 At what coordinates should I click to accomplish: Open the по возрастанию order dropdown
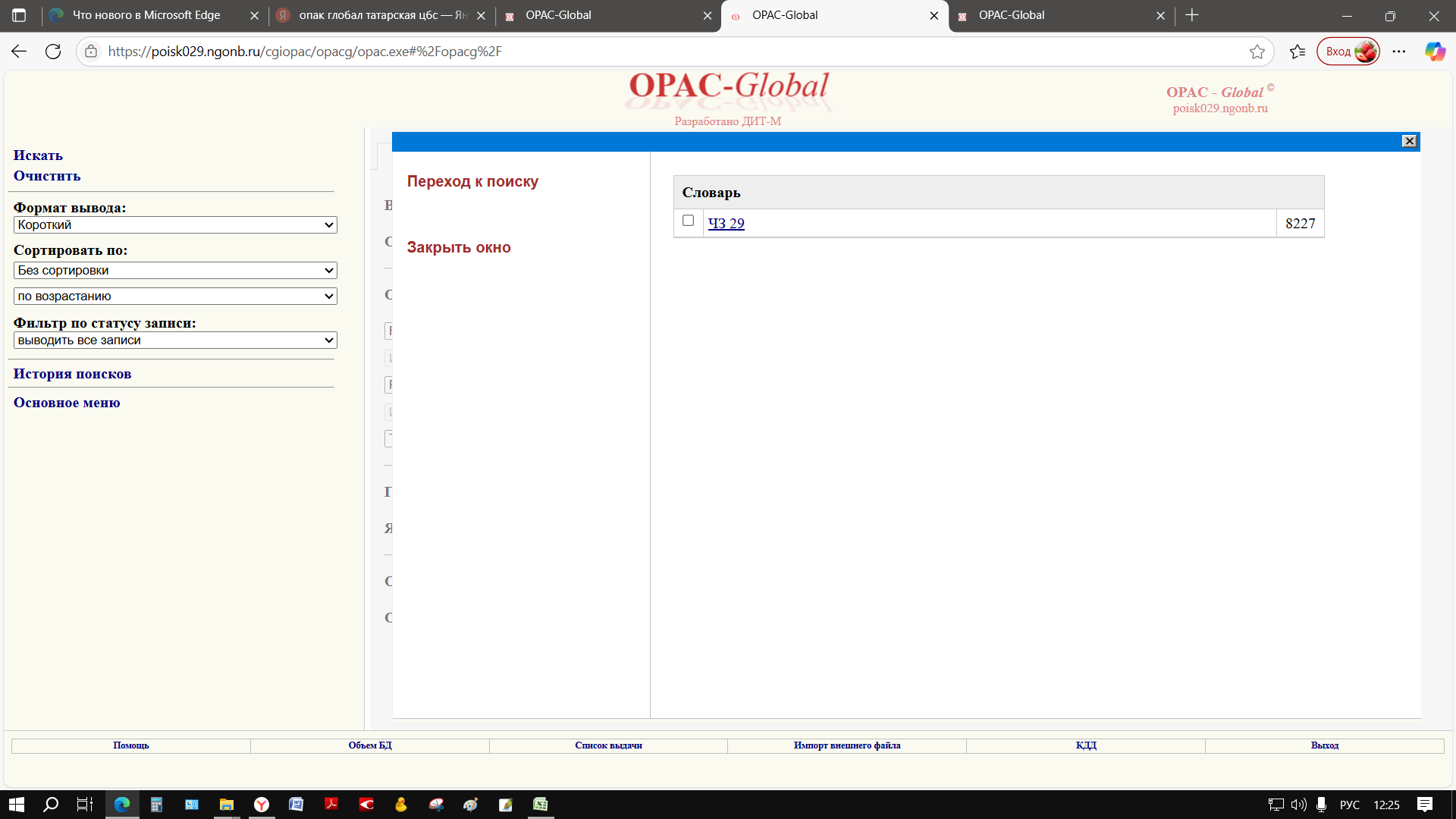tap(175, 297)
